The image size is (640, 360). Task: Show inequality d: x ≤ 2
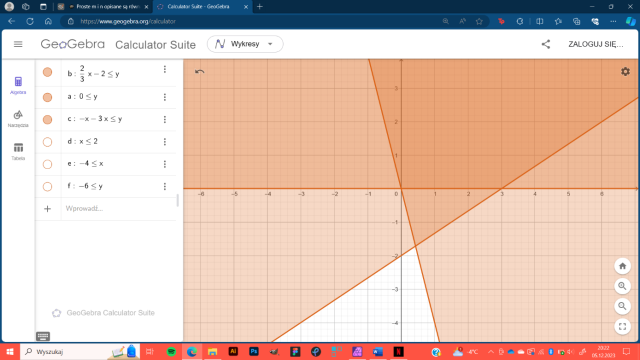click(47, 142)
